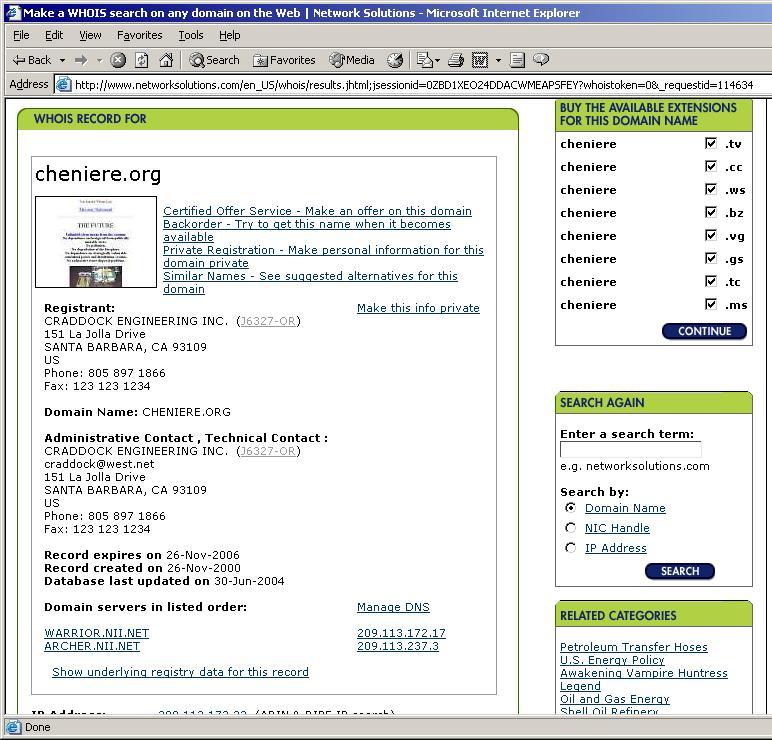Click Make this info private link
The image size is (772, 740).
point(418,308)
